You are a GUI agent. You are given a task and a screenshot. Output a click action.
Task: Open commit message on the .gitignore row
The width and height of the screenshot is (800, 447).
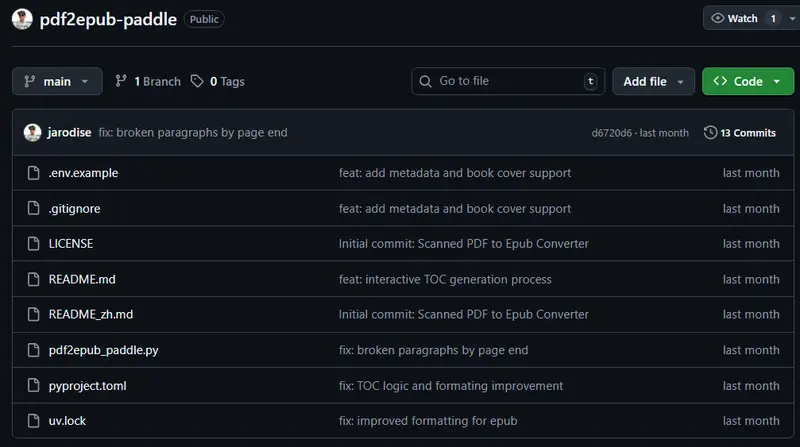455,209
